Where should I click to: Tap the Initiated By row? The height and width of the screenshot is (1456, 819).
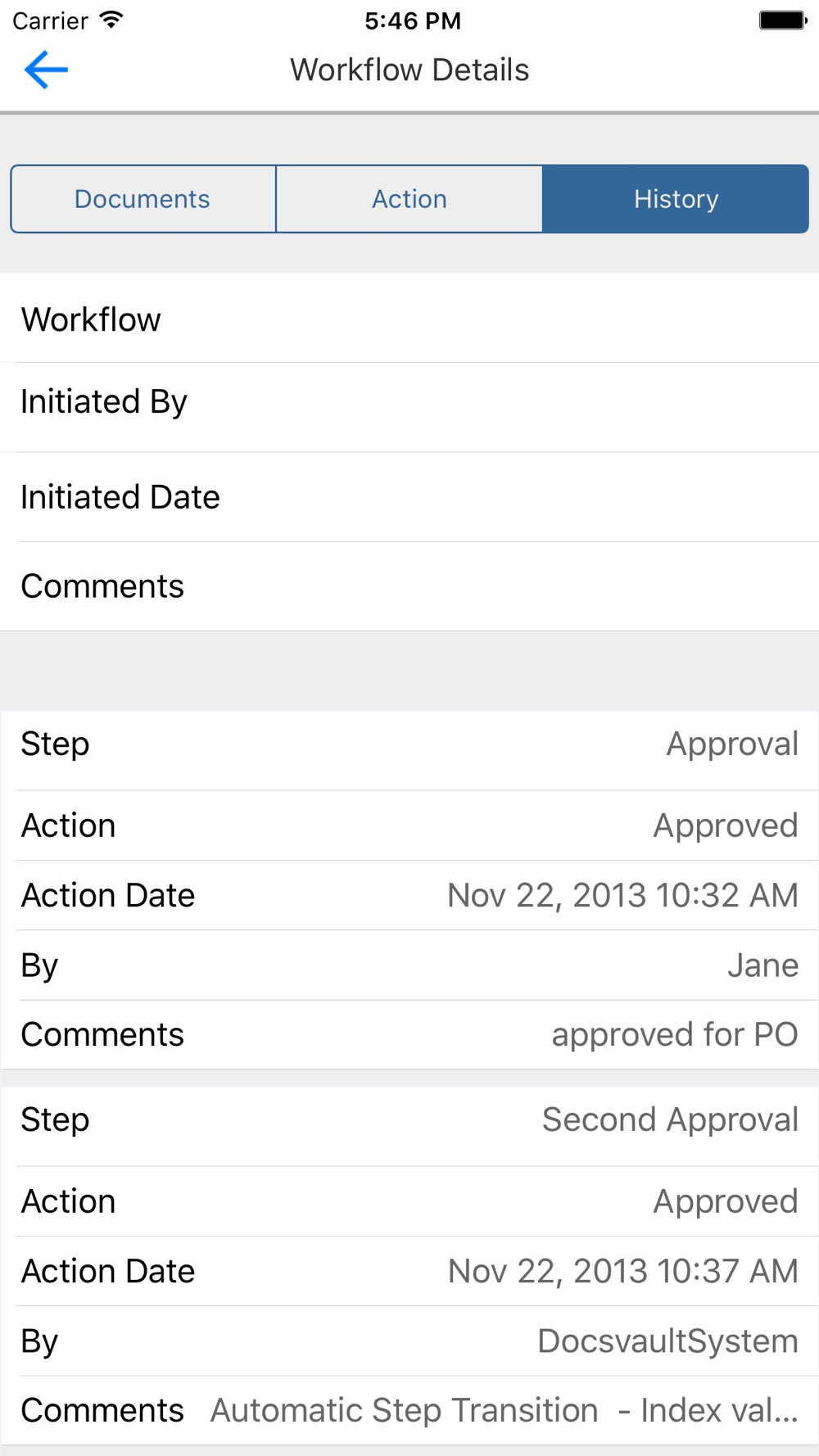pyautogui.click(x=409, y=402)
